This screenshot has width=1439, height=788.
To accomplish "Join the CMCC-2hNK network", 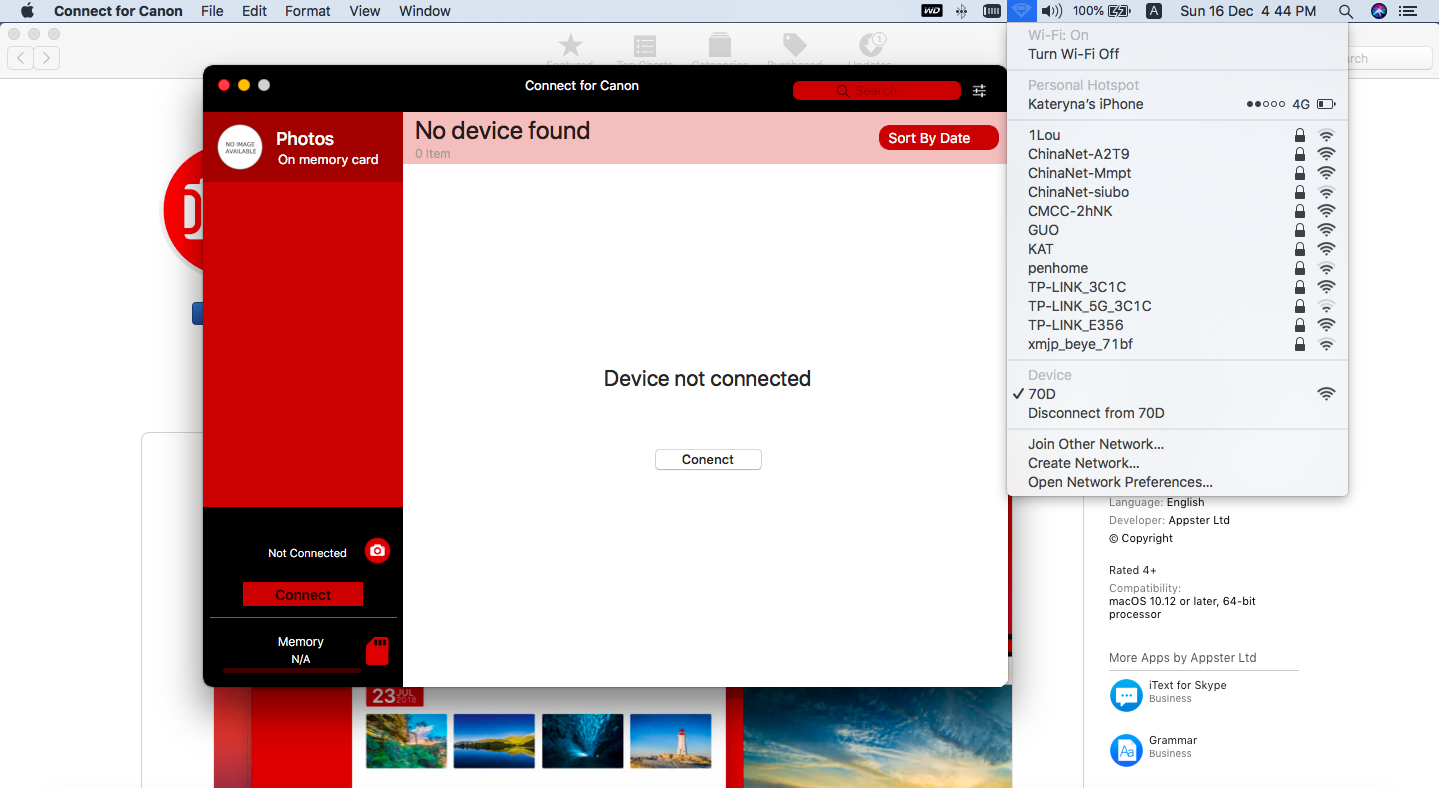I will [x=1177, y=211].
